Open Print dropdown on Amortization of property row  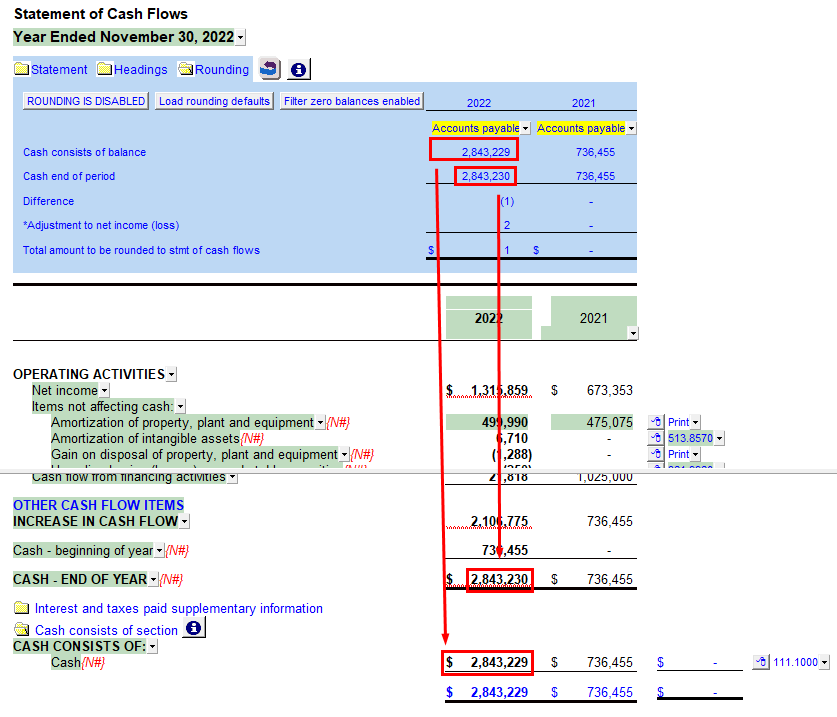pos(696,422)
